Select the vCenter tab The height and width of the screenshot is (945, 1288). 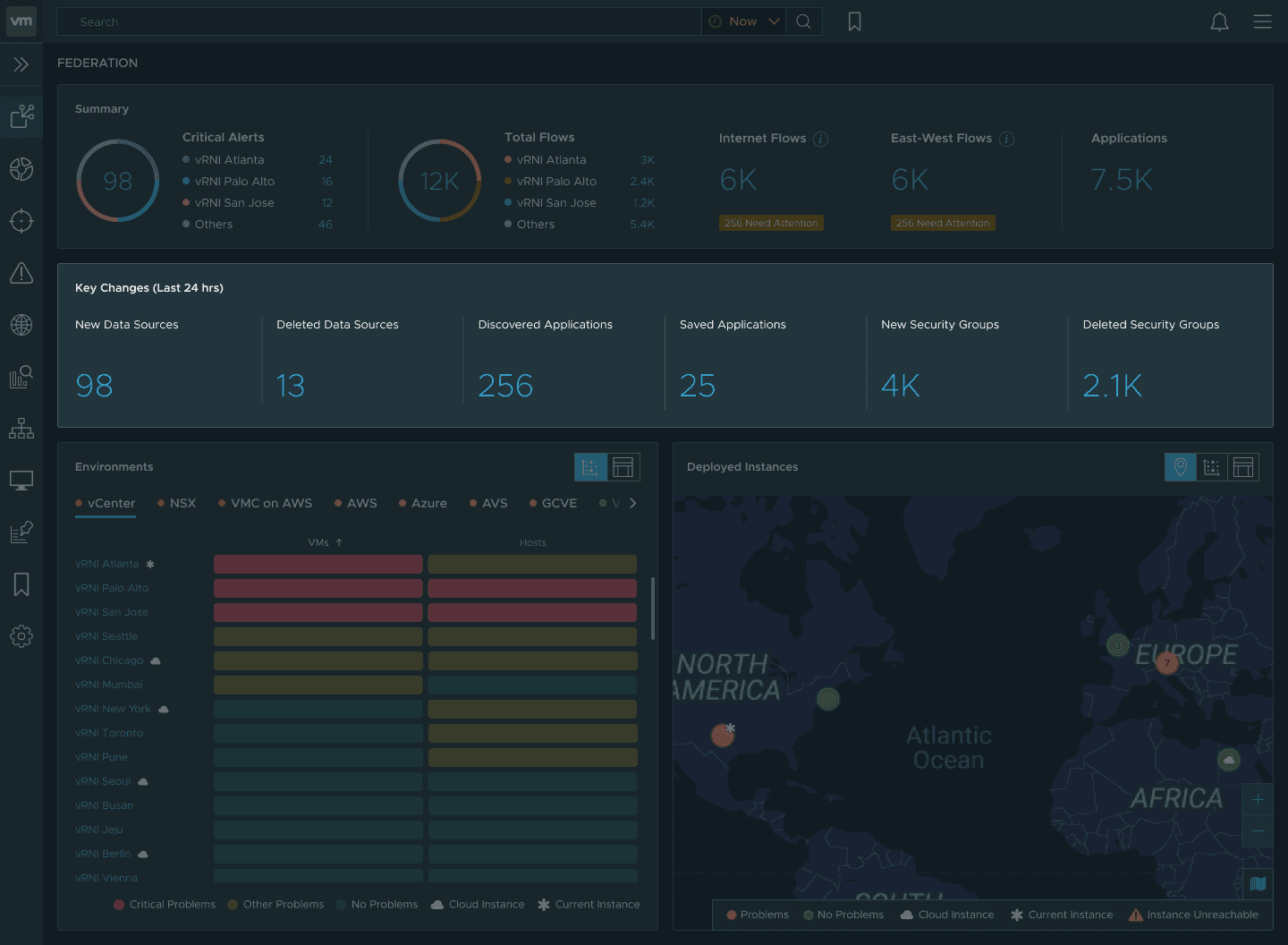click(106, 504)
